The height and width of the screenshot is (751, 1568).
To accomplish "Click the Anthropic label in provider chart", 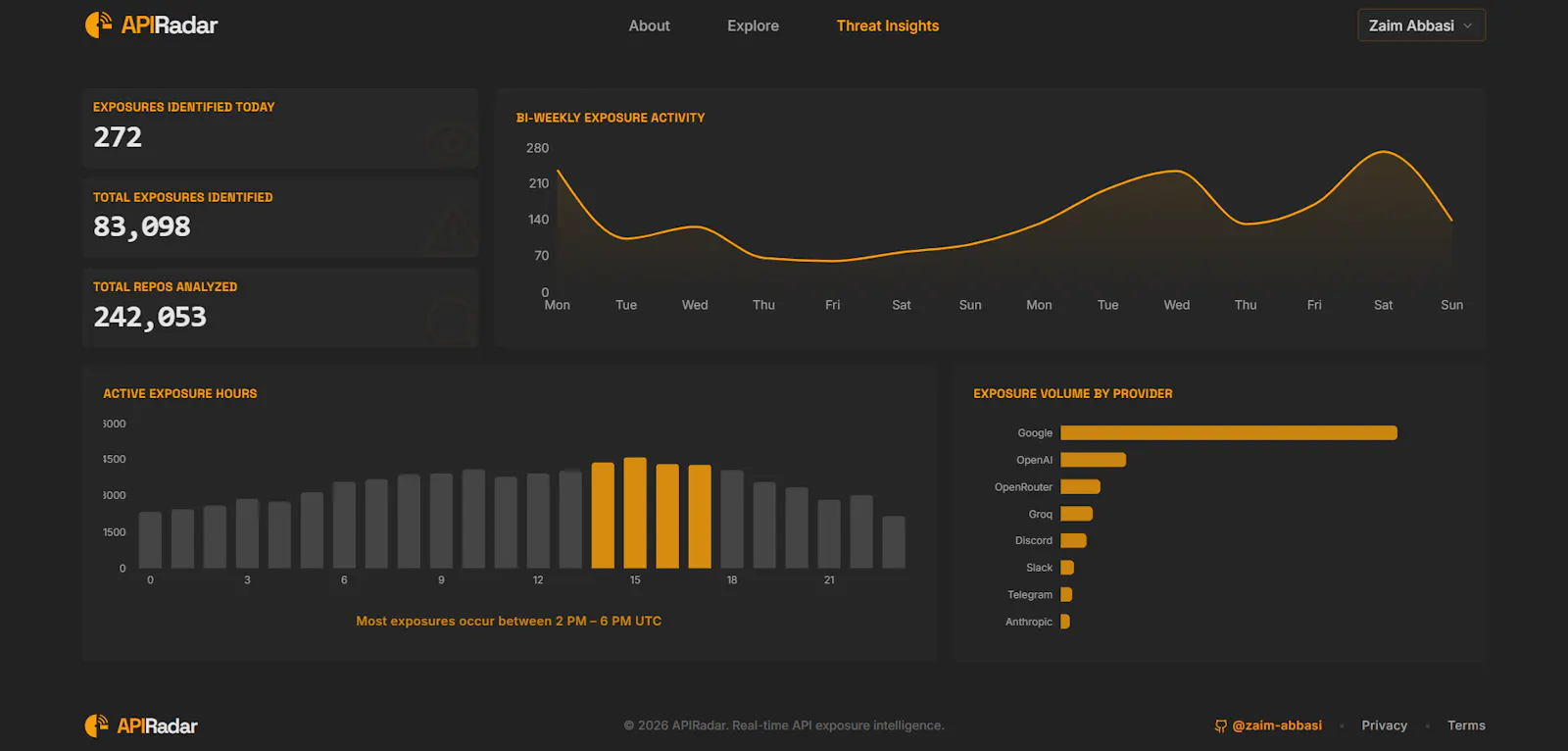I will point(1029,622).
